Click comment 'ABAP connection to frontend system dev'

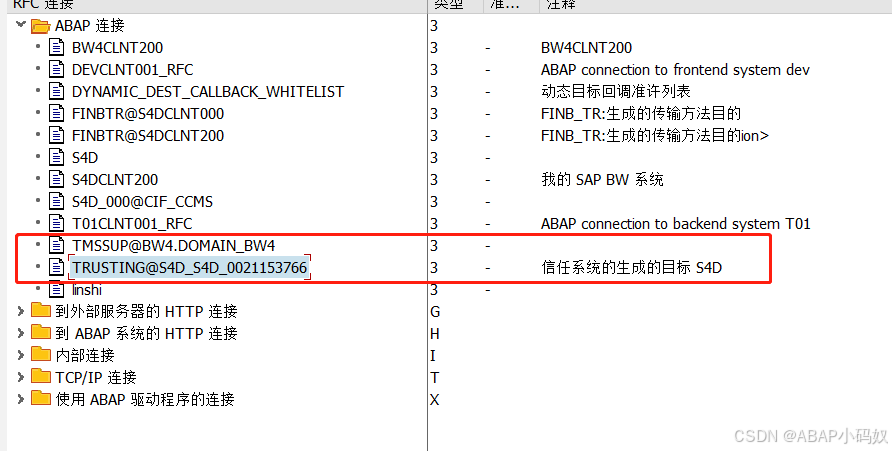point(675,70)
